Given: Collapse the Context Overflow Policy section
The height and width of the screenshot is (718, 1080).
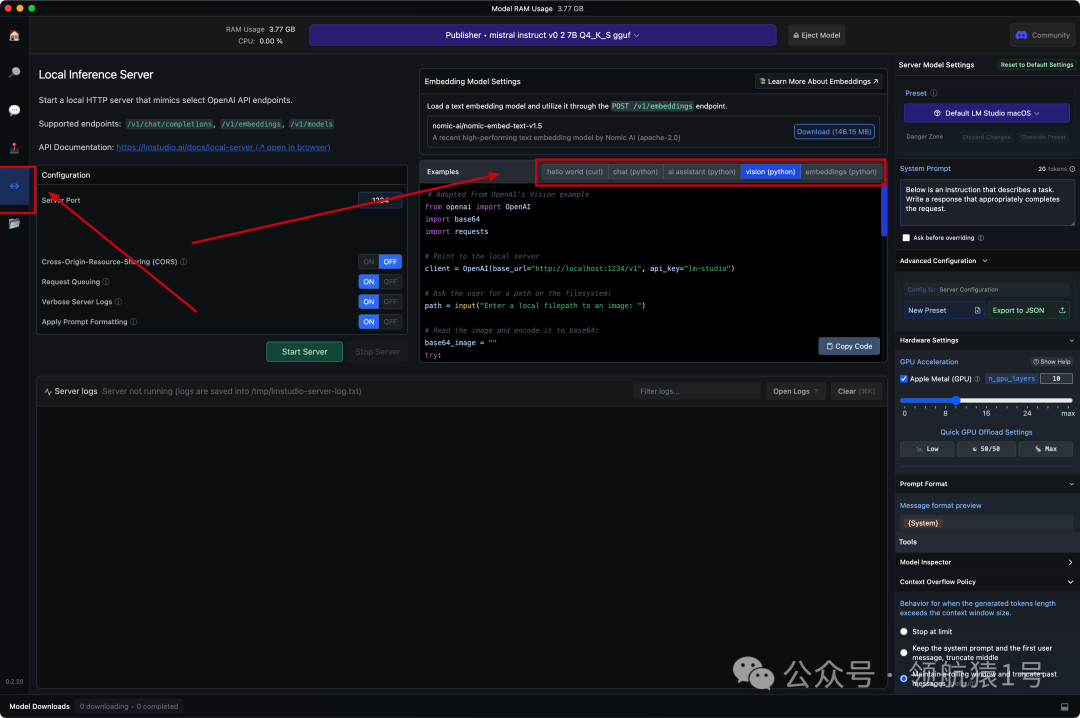Looking at the screenshot, I should [1070, 582].
